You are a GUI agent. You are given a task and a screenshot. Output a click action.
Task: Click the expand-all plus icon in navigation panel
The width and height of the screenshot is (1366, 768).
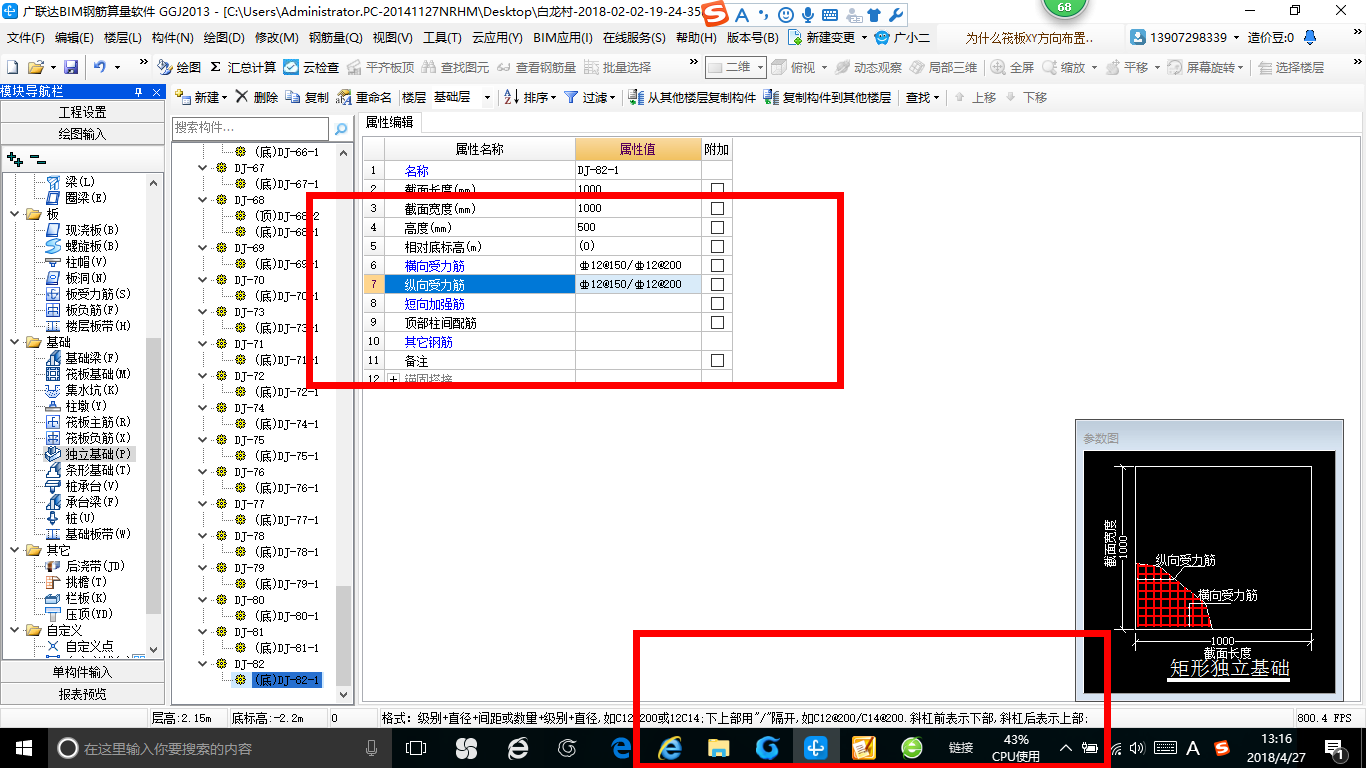coord(14,158)
